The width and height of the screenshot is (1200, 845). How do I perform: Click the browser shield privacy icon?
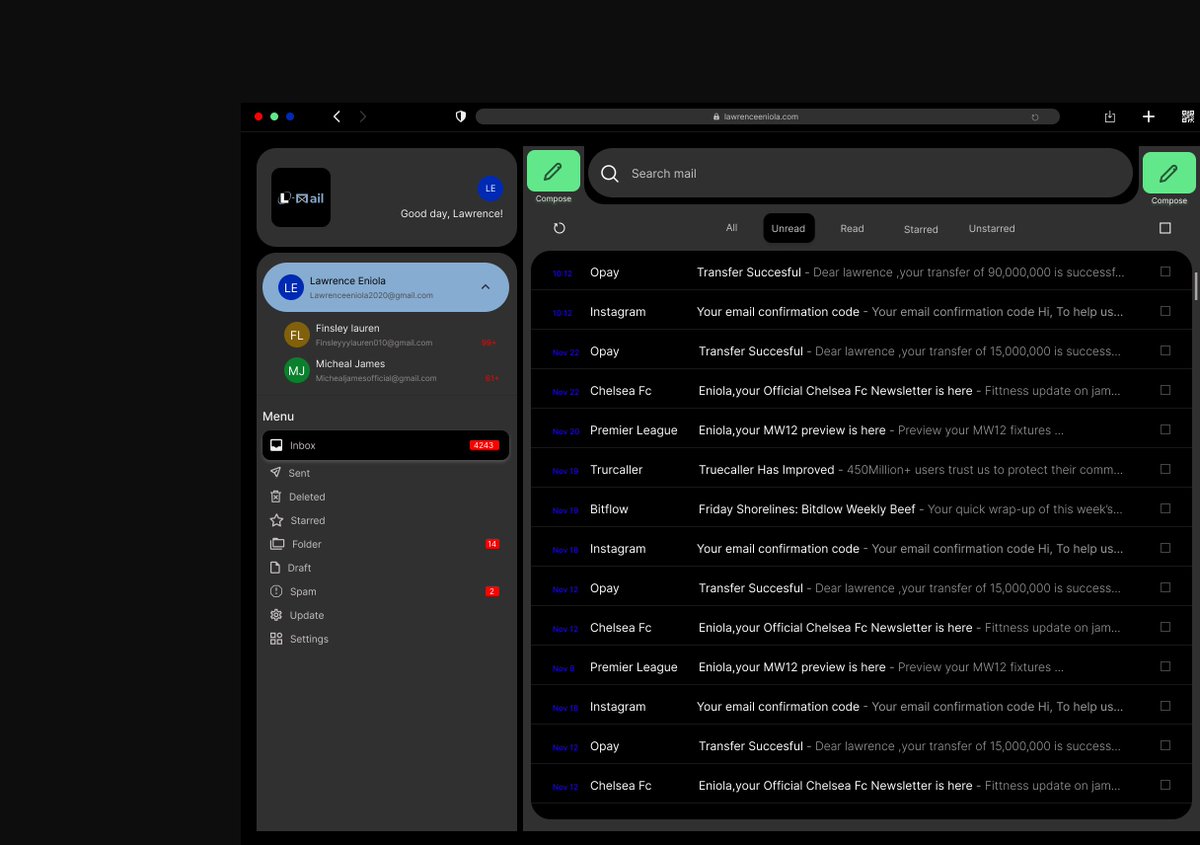click(461, 116)
